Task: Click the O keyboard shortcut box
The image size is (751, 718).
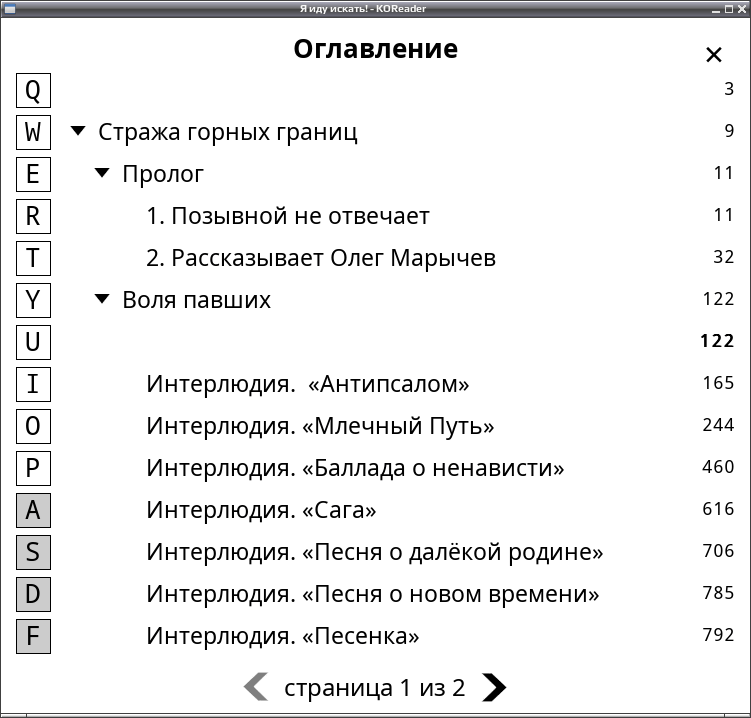Action: pos(34,426)
